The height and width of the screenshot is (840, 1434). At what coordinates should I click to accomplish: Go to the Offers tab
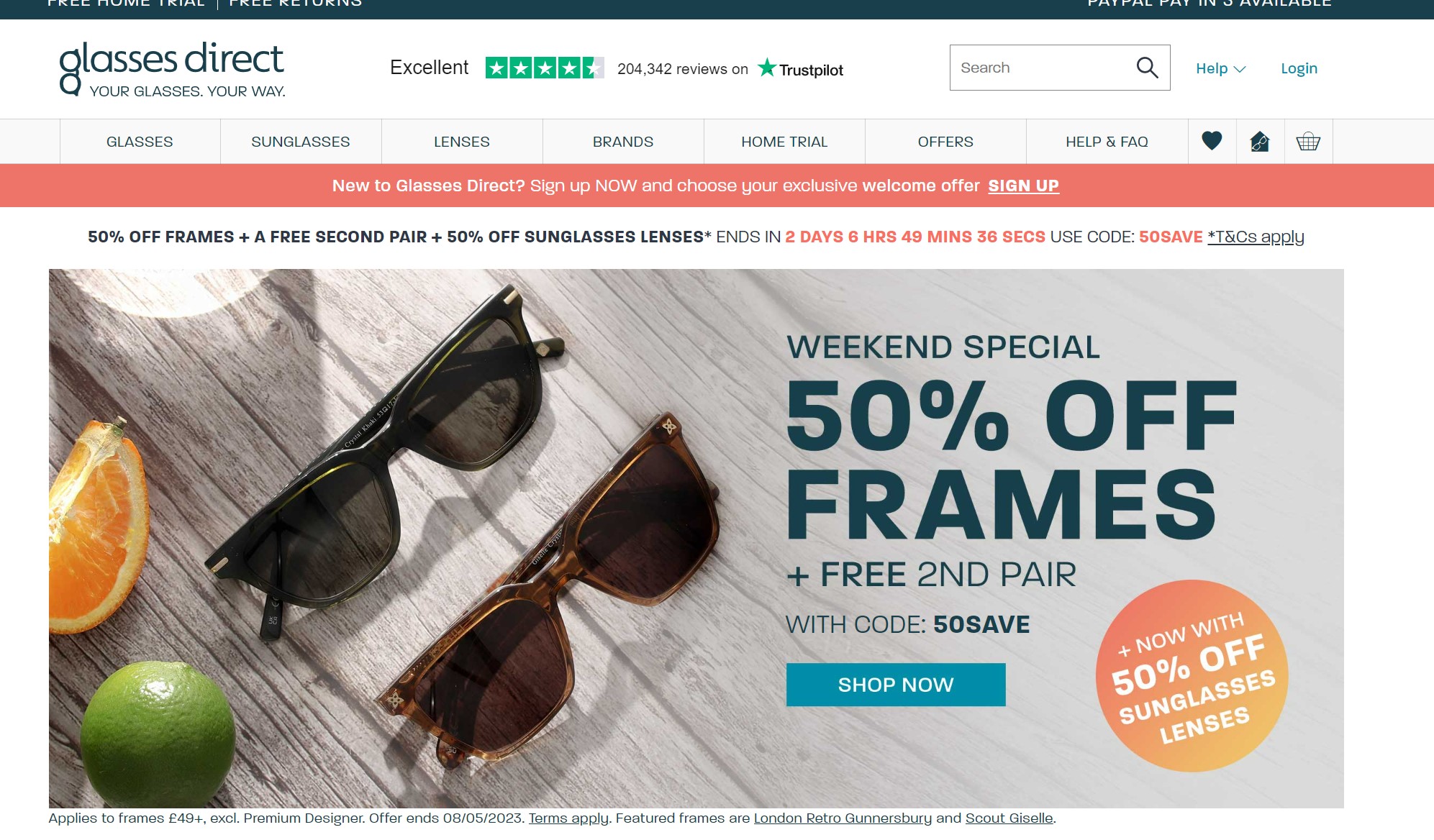click(x=945, y=142)
